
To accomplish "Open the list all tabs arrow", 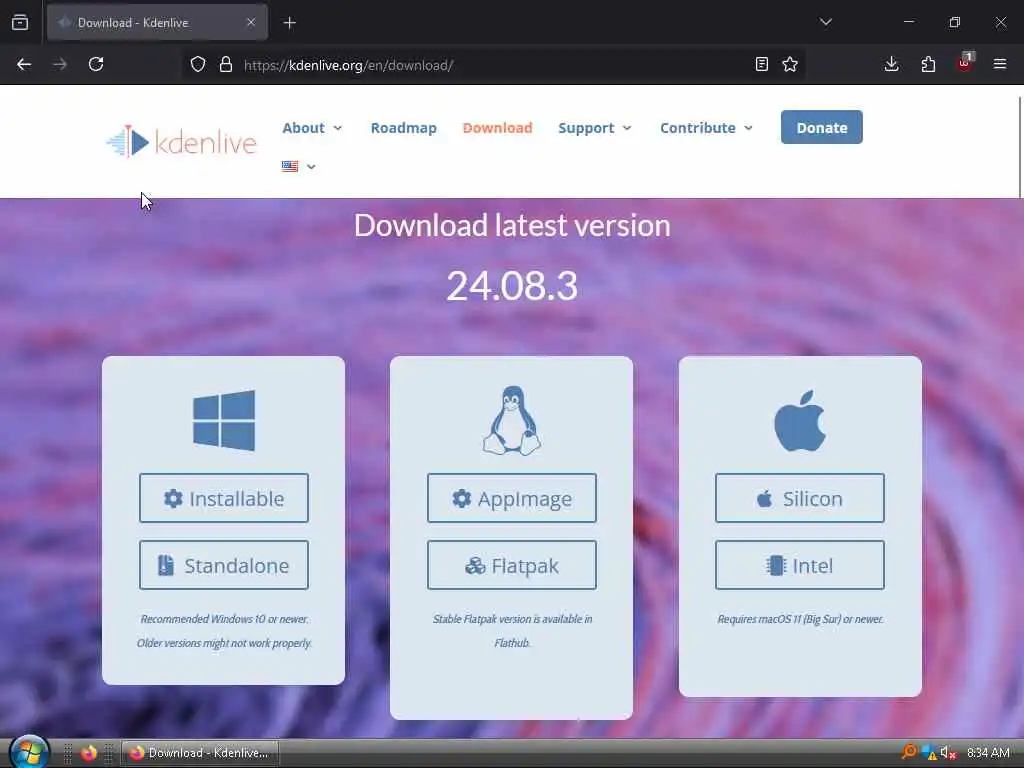I will click(x=826, y=22).
